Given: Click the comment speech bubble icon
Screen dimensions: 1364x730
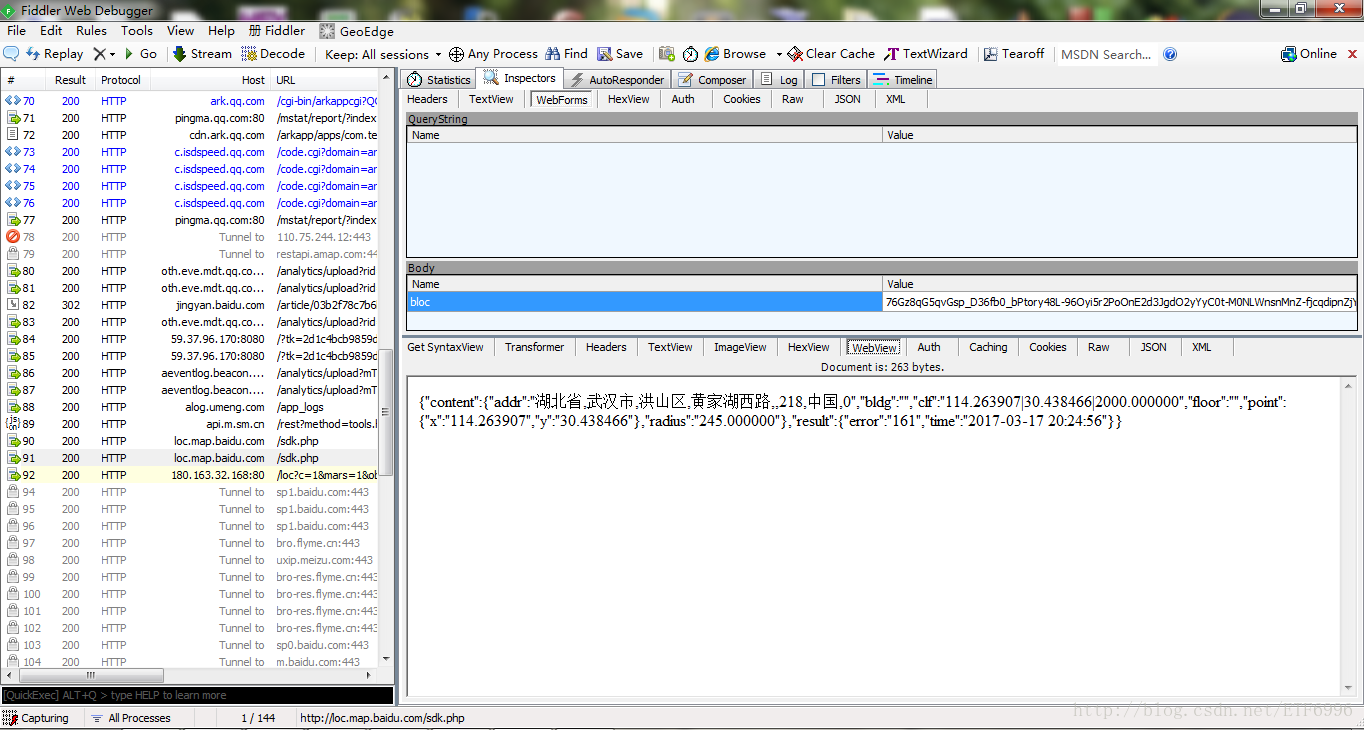Looking at the screenshot, I should 11,54.
